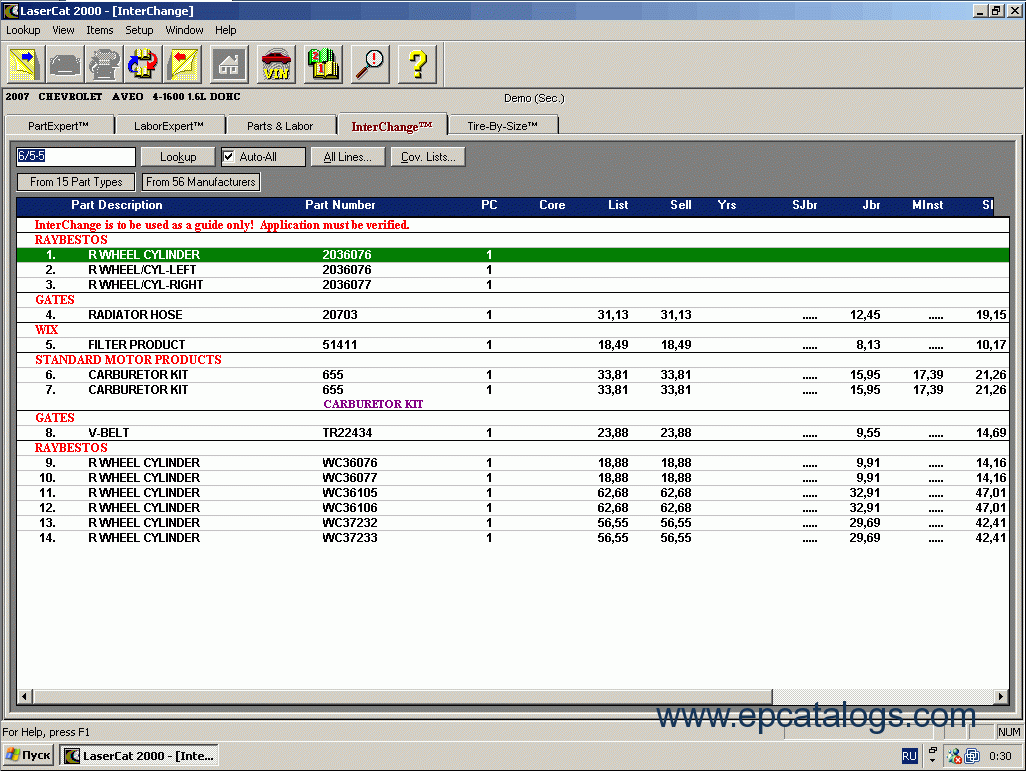This screenshot has height=771, width=1026.
Task: Open the Help menu
Action: pos(226,30)
